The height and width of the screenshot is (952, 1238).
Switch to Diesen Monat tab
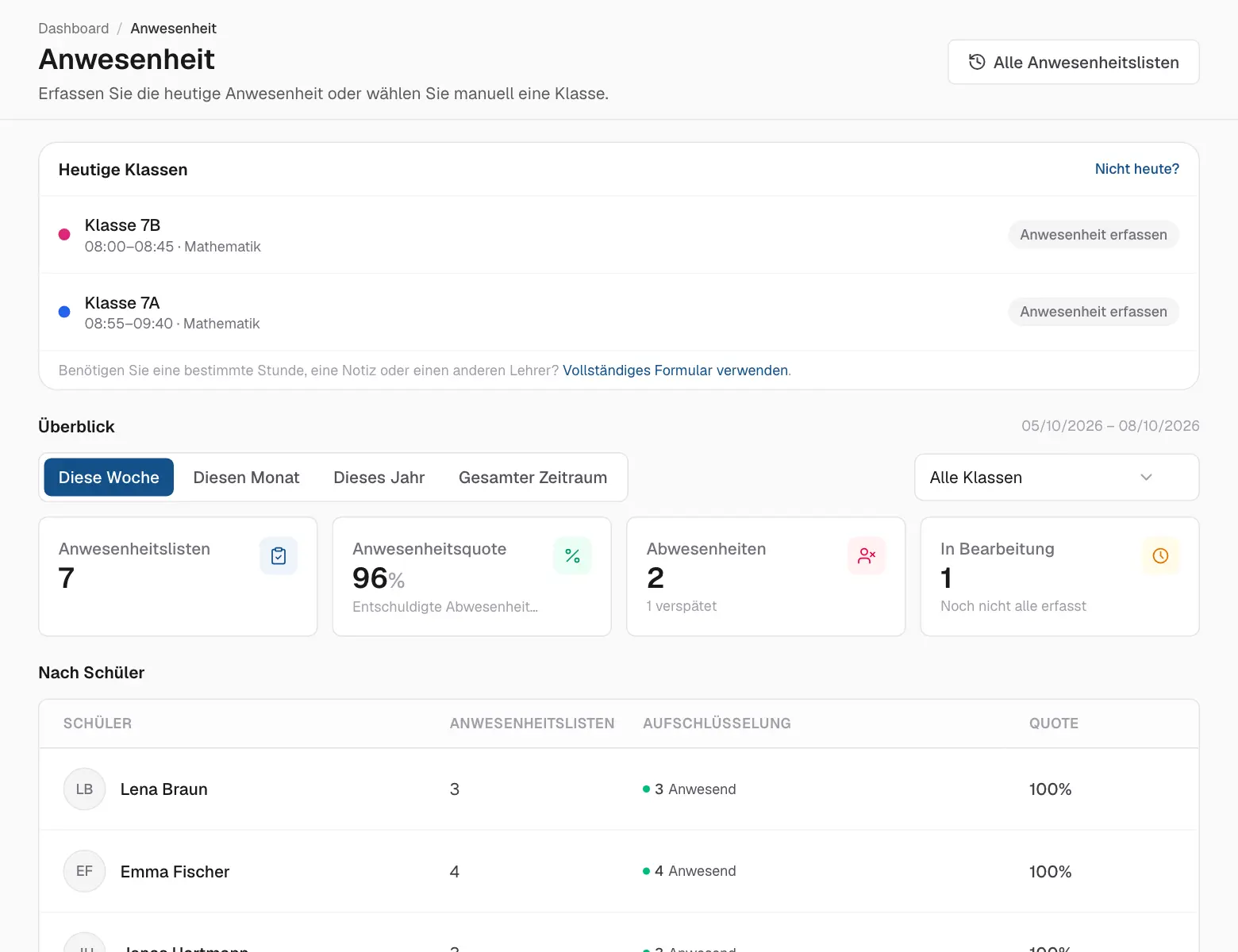click(x=246, y=478)
